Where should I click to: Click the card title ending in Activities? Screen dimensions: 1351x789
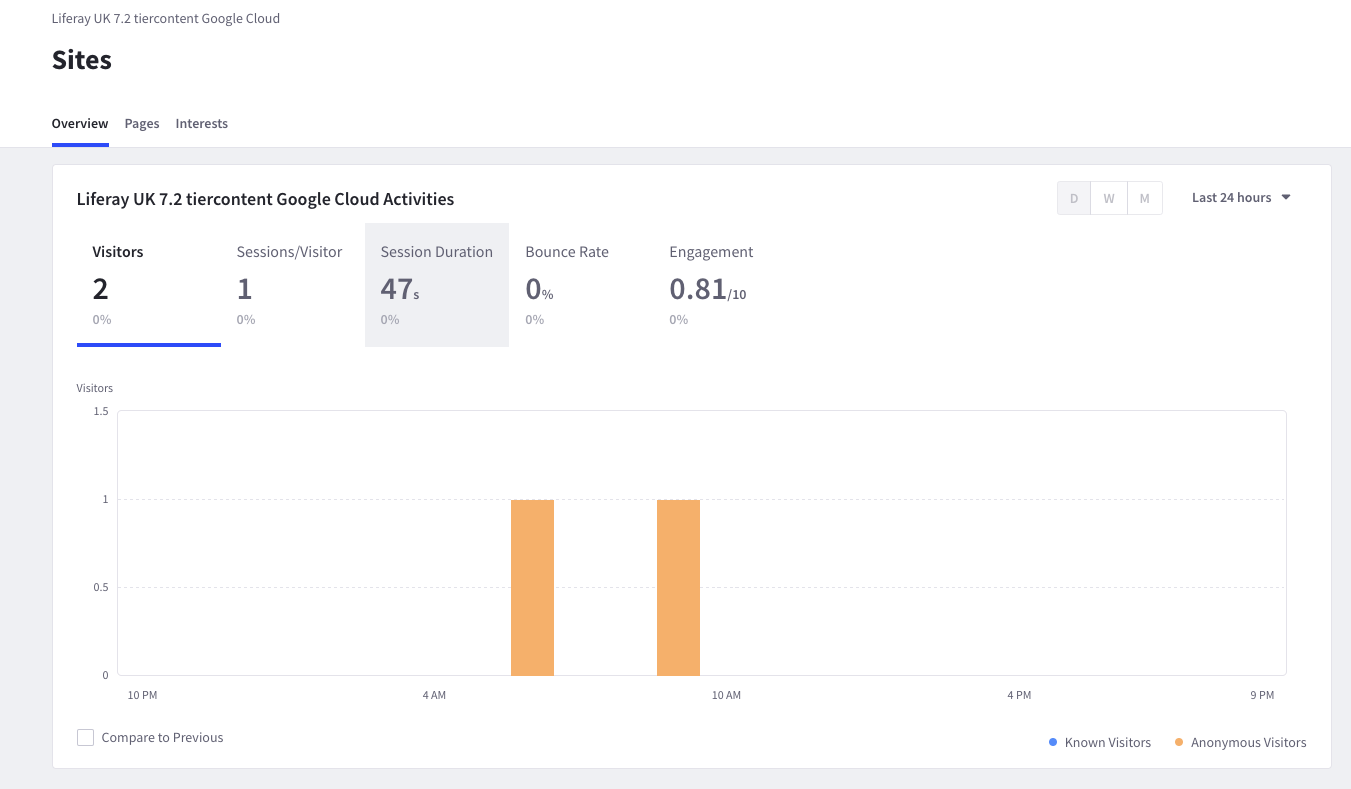pyautogui.click(x=265, y=199)
